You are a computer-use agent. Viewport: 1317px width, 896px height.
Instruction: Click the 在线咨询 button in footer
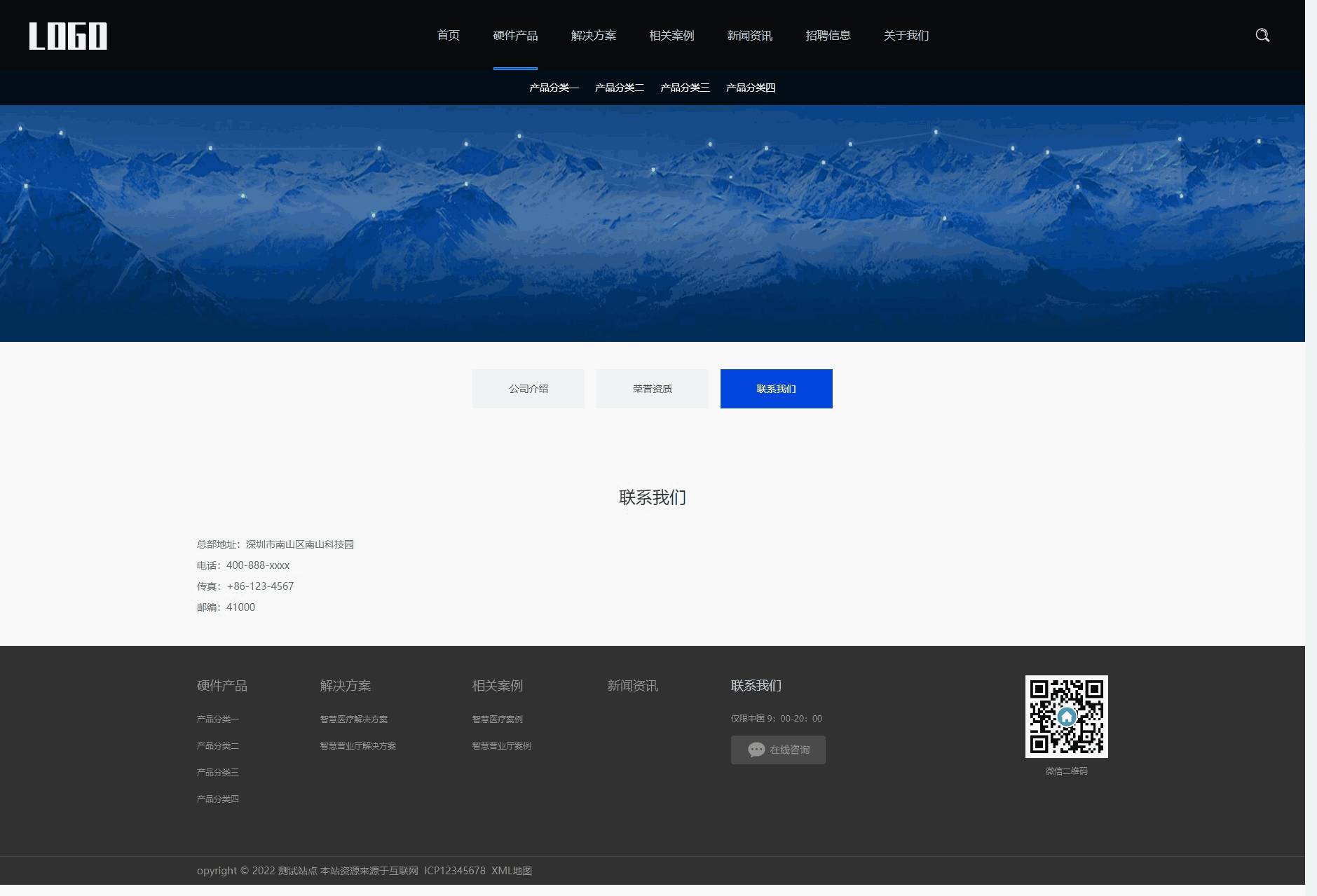tap(778, 750)
